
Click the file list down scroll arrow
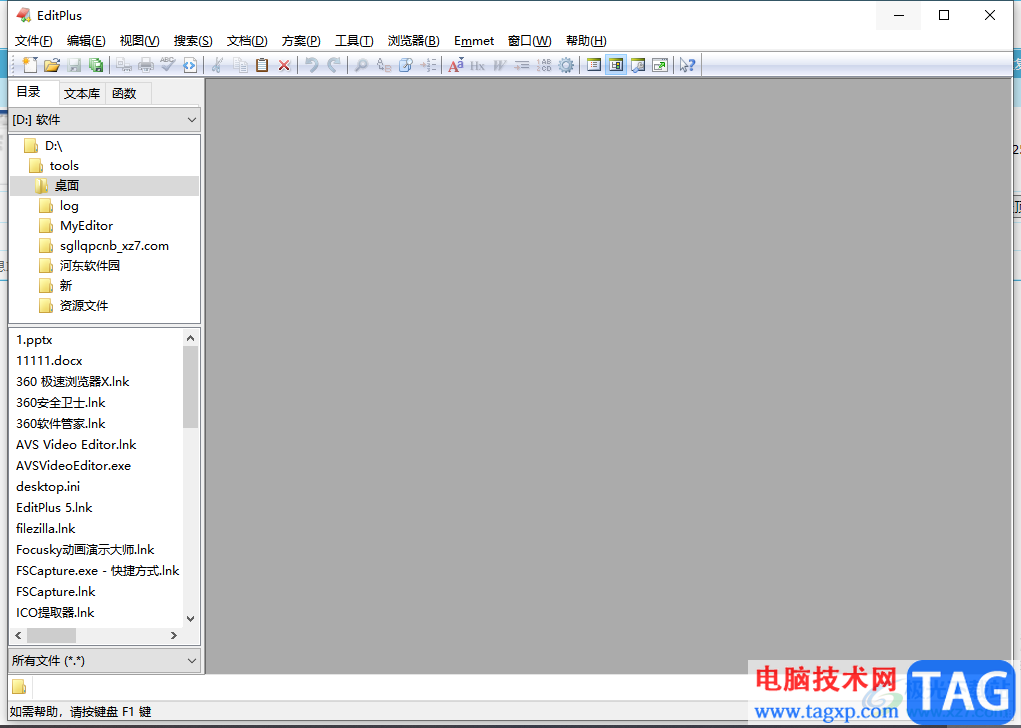point(190,619)
